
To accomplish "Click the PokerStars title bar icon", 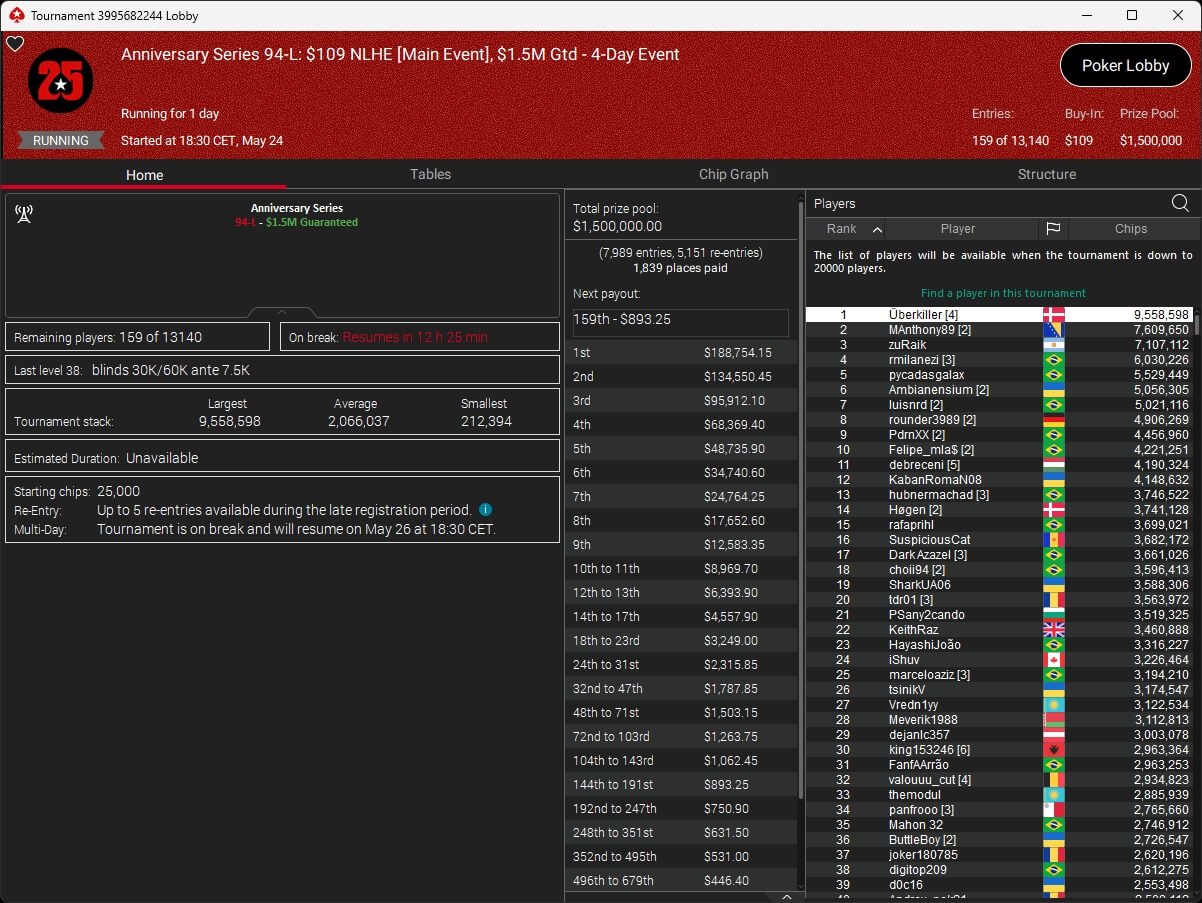I will [x=15, y=15].
